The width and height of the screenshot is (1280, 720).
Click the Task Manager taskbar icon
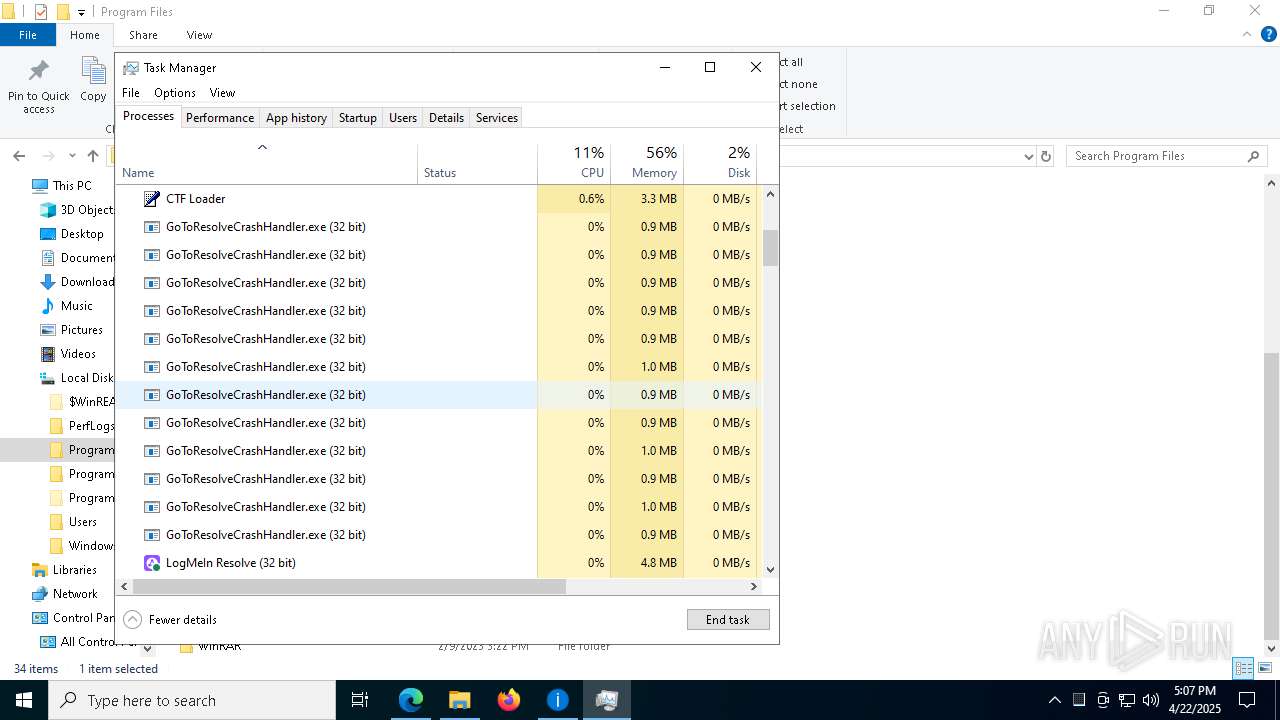click(606, 700)
